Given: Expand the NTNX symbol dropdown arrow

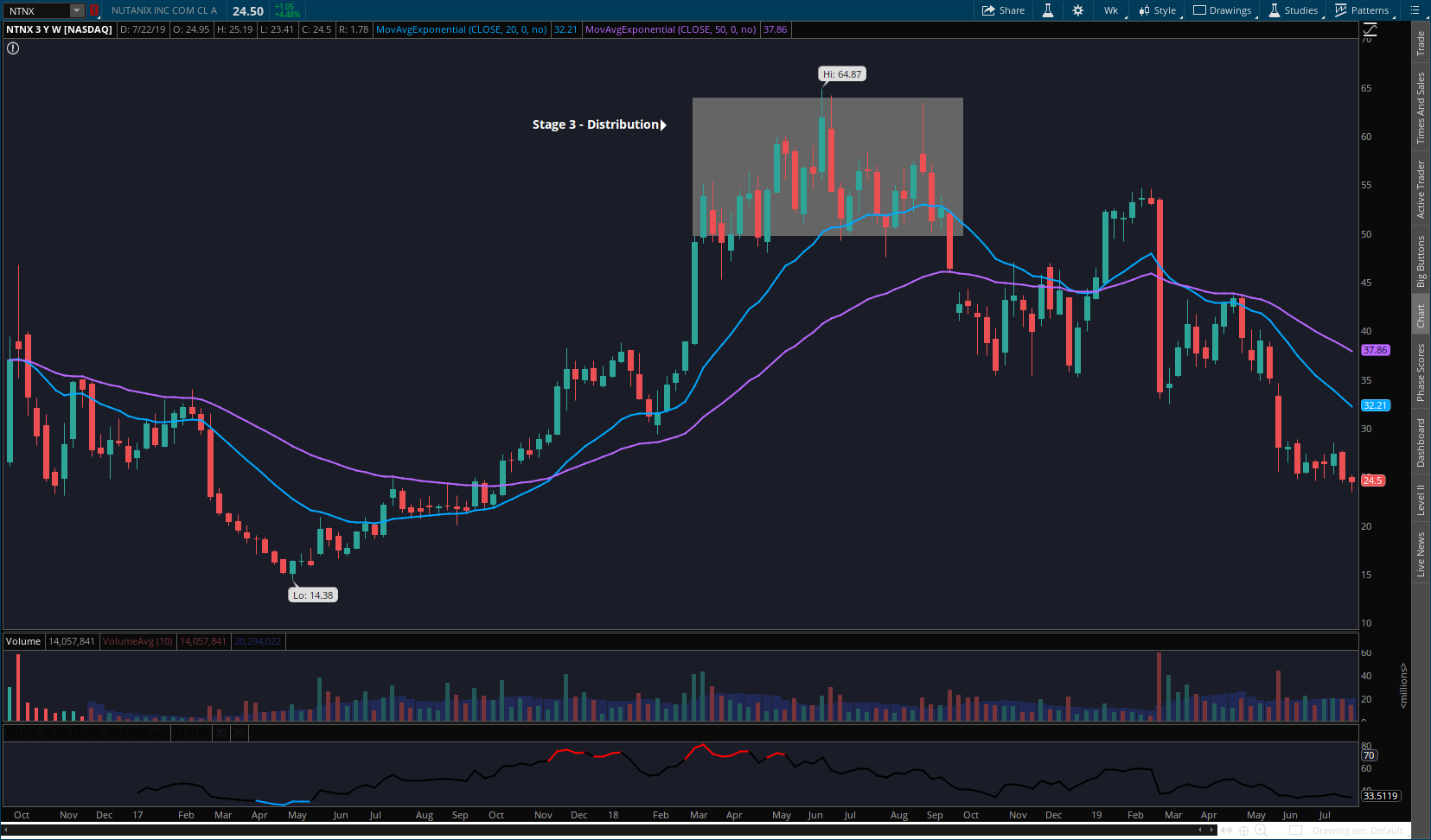Looking at the screenshot, I should pyautogui.click(x=76, y=11).
